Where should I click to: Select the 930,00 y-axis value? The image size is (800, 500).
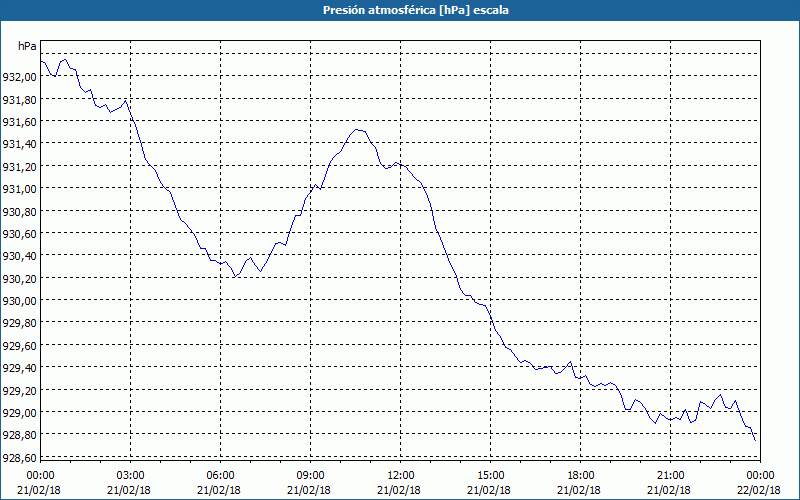[x=19, y=301]
